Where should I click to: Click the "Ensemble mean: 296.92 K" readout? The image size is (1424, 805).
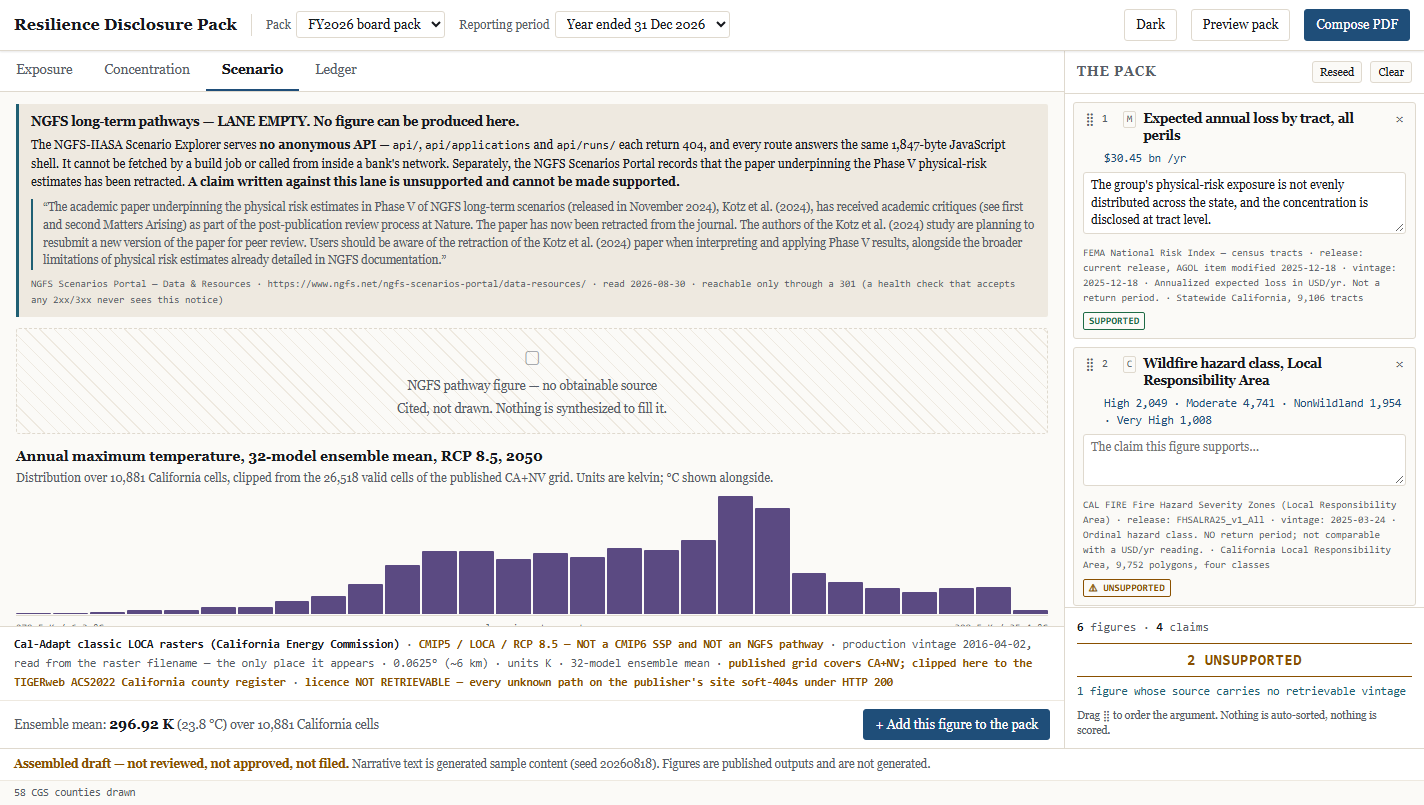point(196,724)
